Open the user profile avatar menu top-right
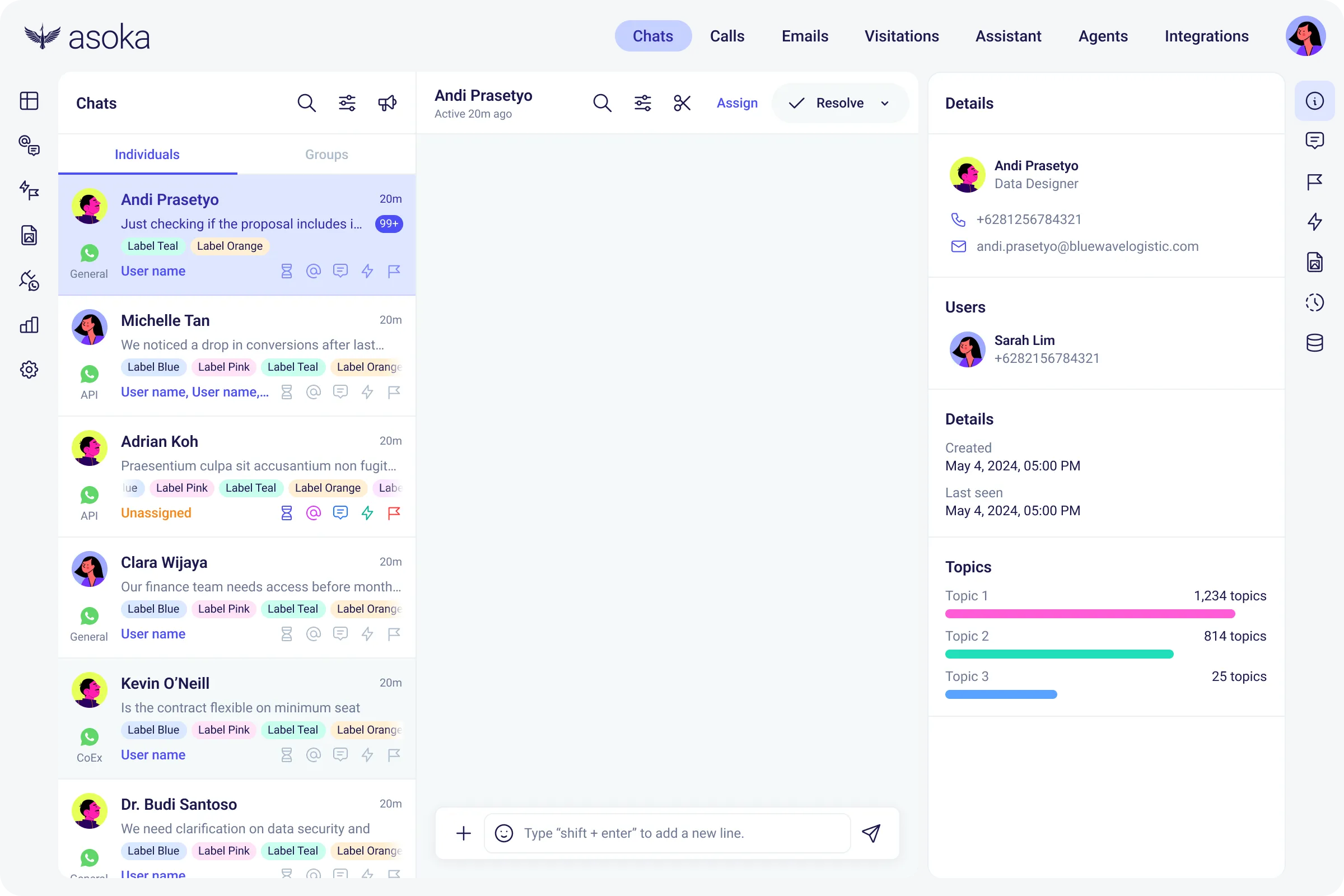This screenshot has width=1344, height=896. (x=1305, y=36)
